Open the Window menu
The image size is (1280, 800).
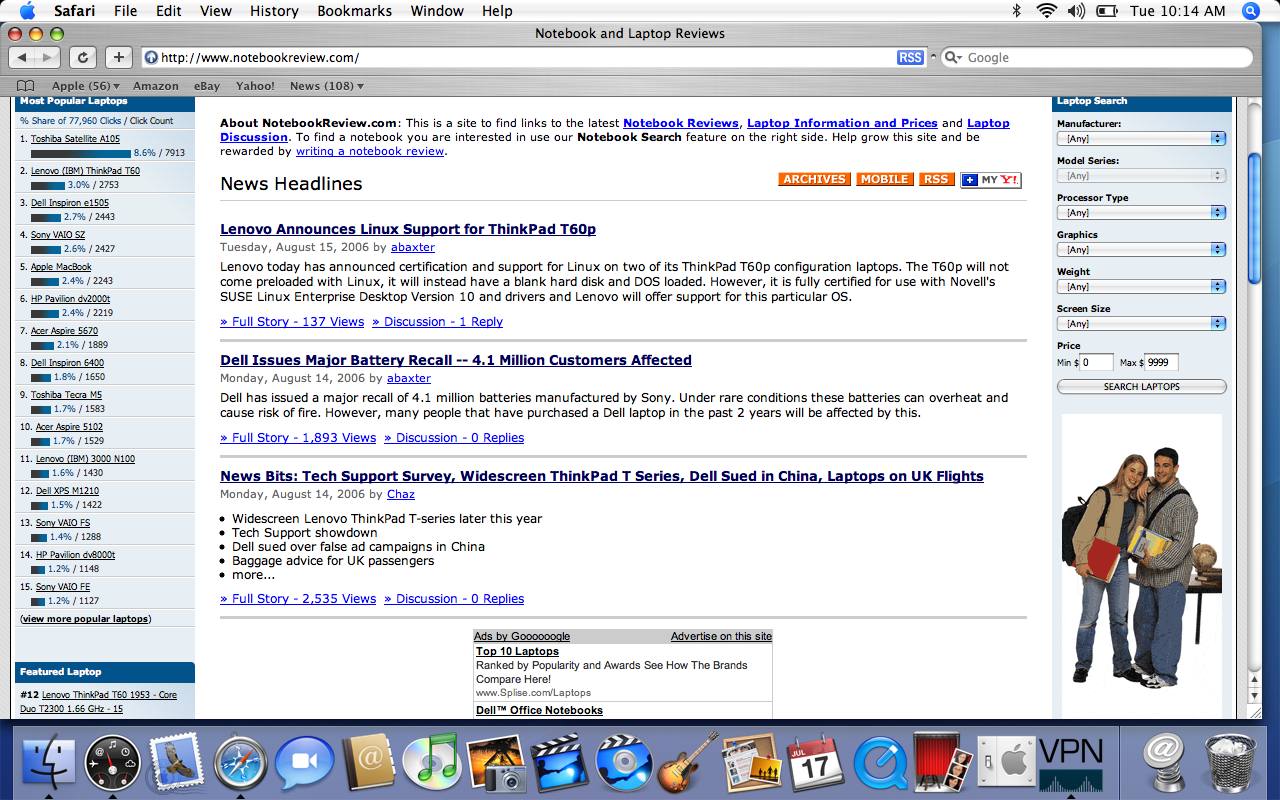pyautogui.click(x=437, y=11)
